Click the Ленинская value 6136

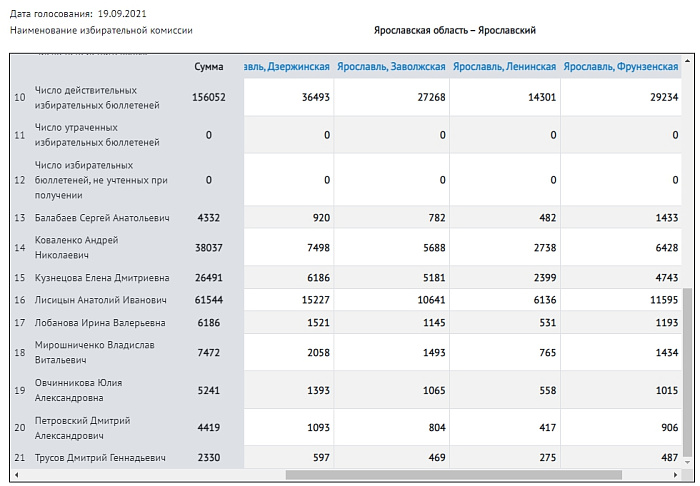click(545, 300)
